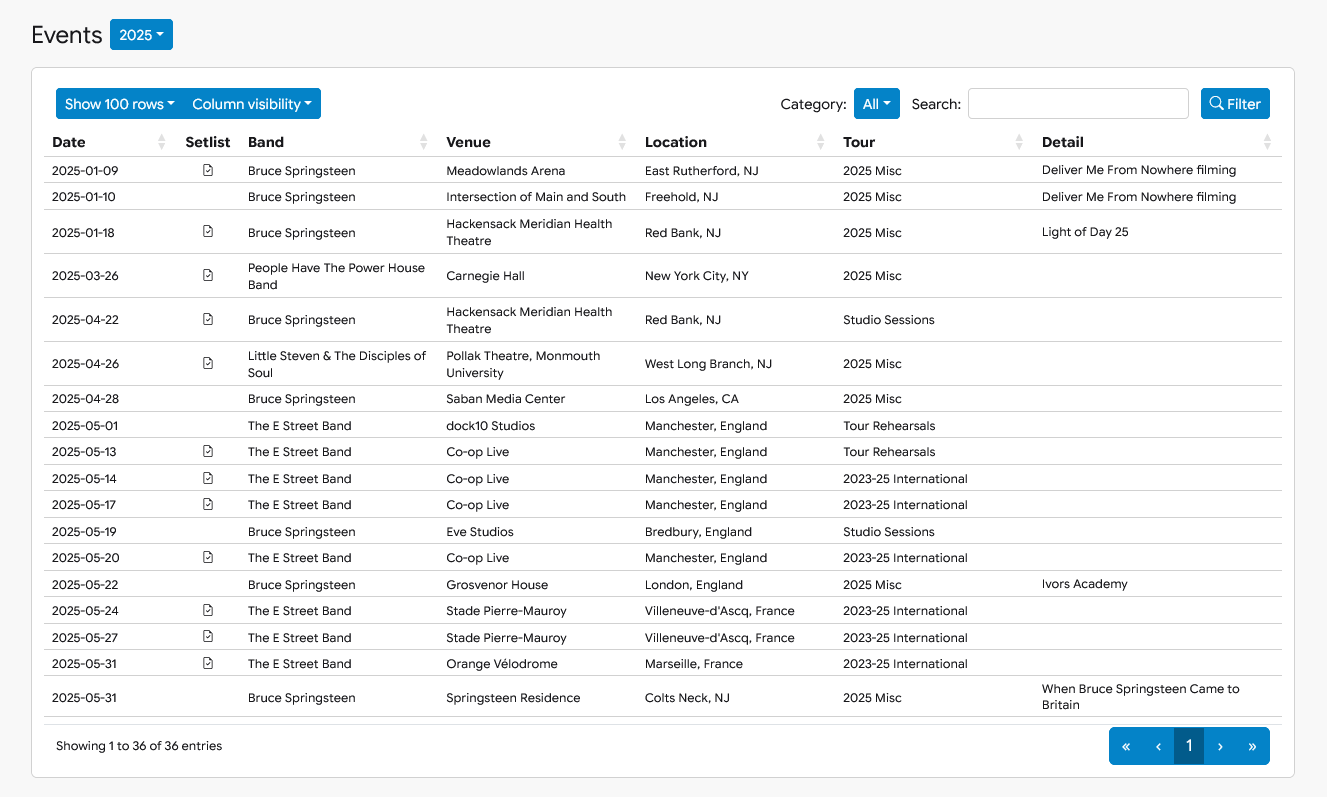Click setlist icon for 2025-05-24 show
The width and height of the screenshot is (1327, 797).
(208, 610)
